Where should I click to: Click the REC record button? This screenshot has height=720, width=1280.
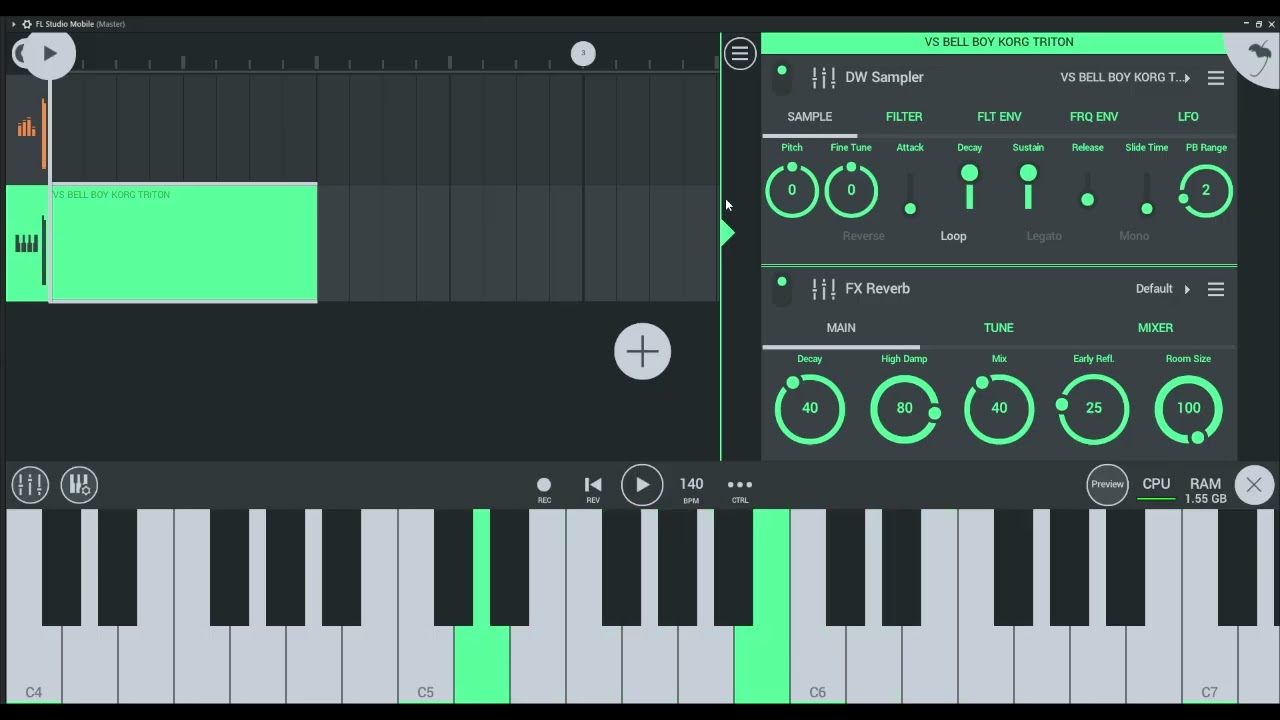pyautogui.click(x=544, y=489)
